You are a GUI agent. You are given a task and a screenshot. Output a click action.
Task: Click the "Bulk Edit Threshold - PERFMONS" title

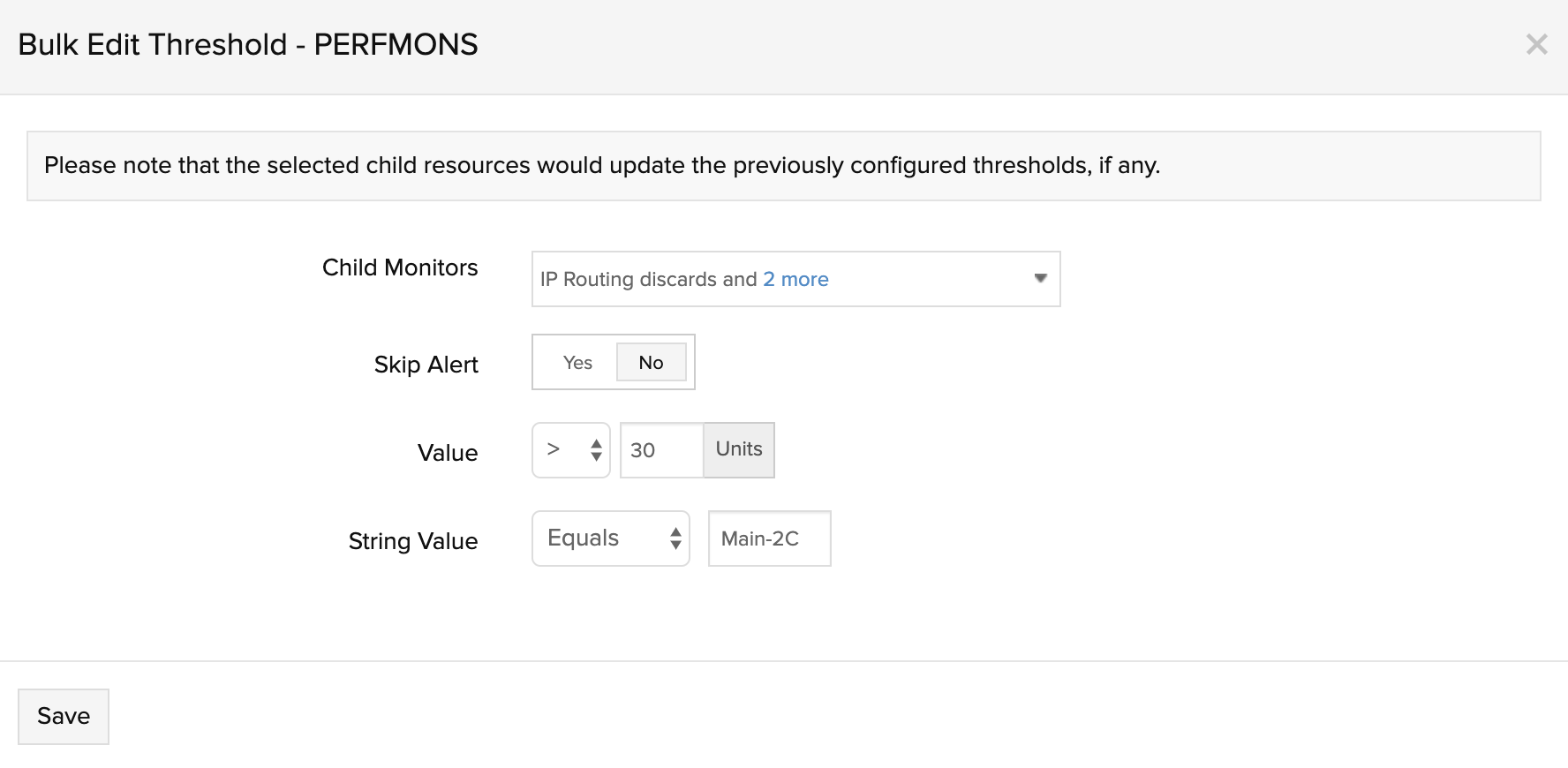coord(248,45)
